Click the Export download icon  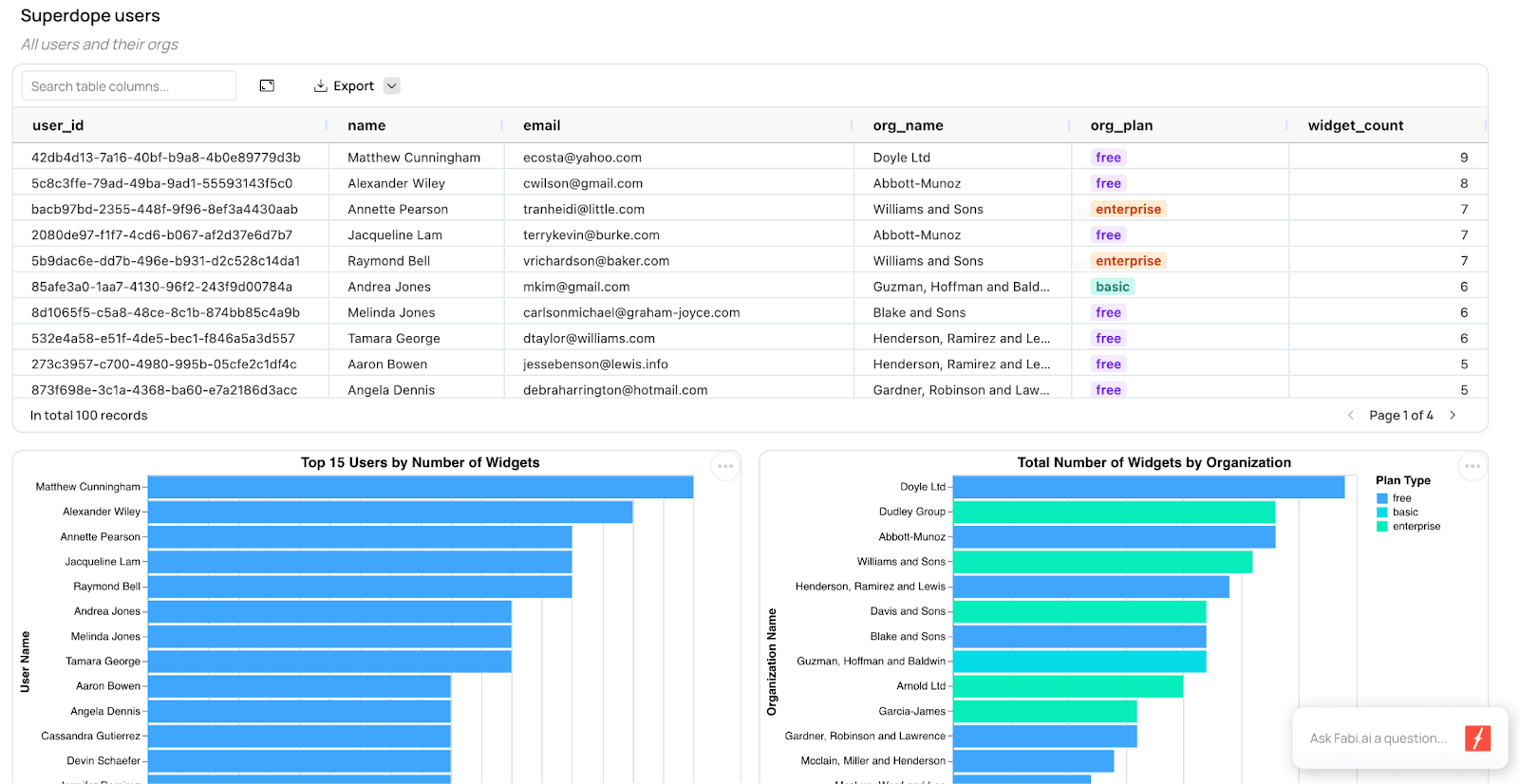click(x=321, y=86)
